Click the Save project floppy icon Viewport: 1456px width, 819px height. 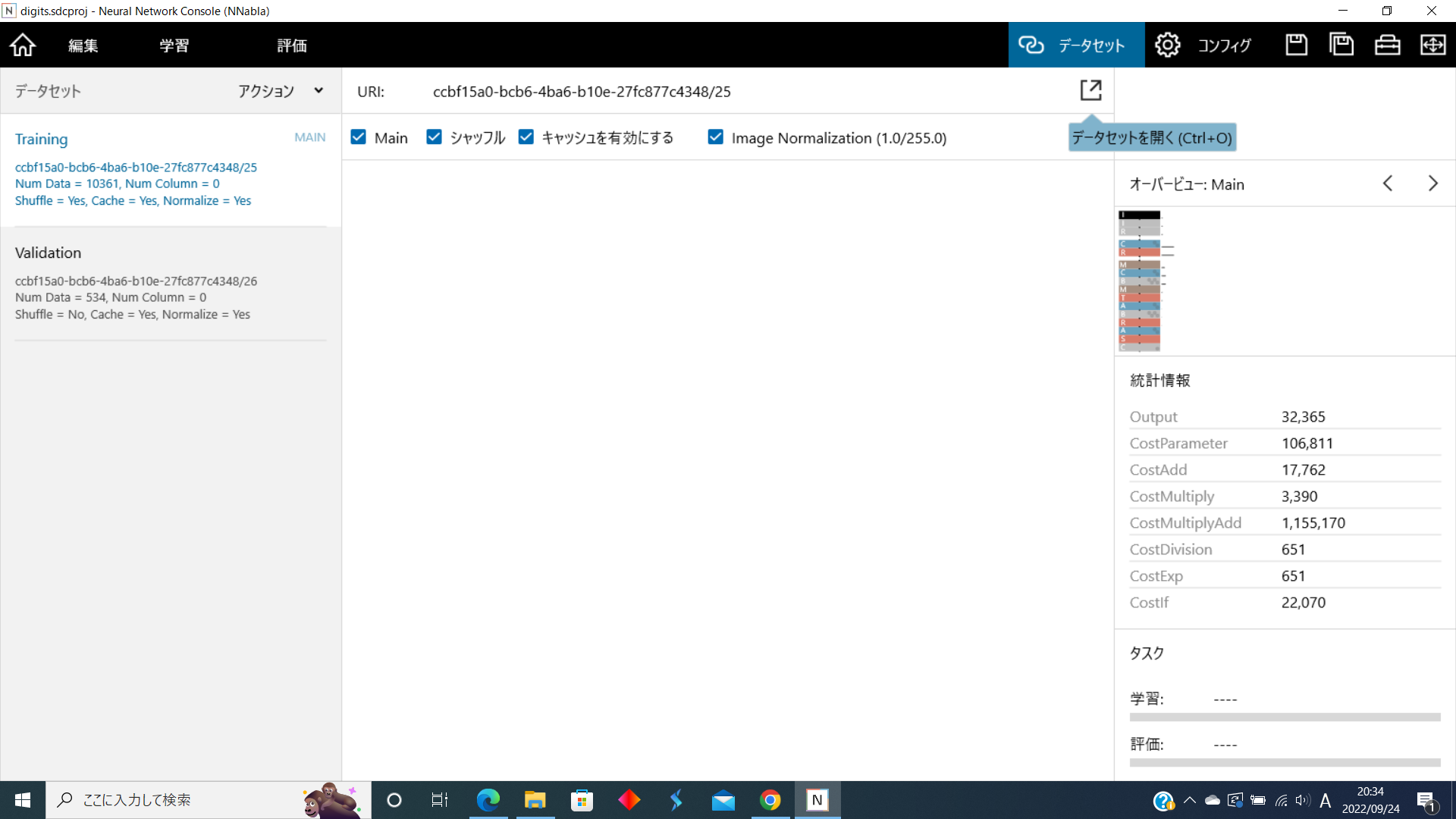click(1296, 45)
